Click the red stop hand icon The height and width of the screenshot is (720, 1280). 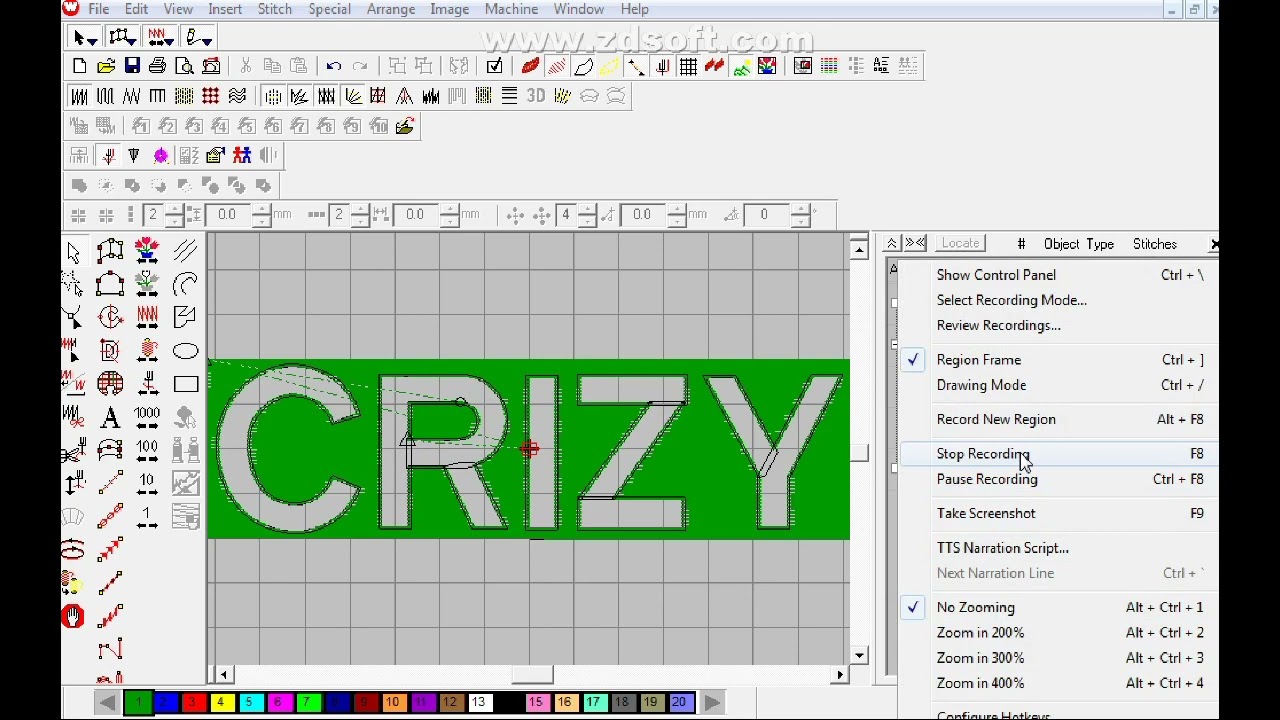click(x=73, y=616)
